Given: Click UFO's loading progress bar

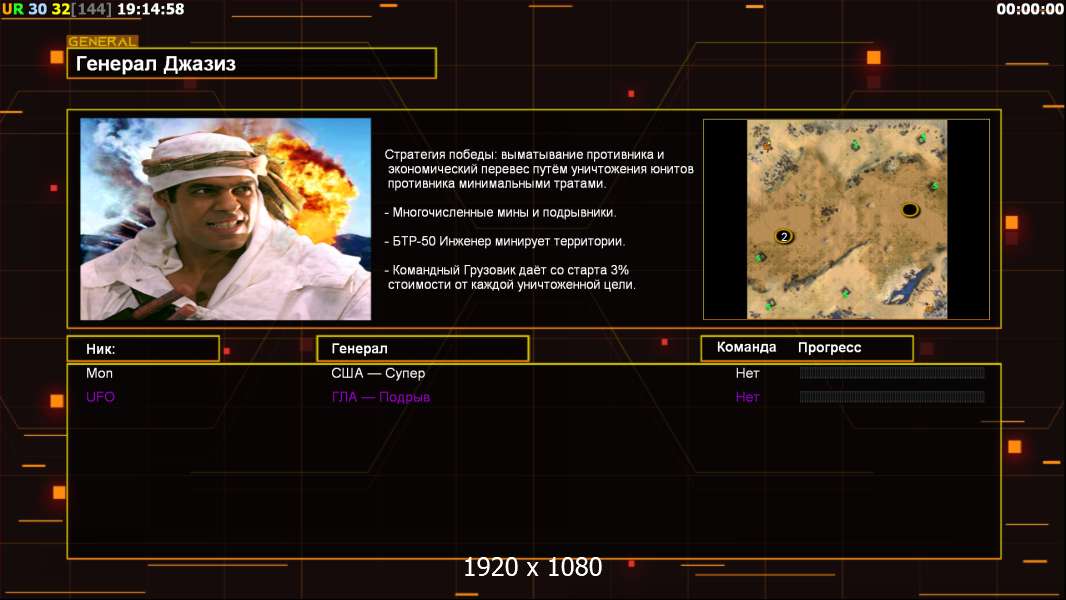Looking at the screenshot, I should 892,396.
